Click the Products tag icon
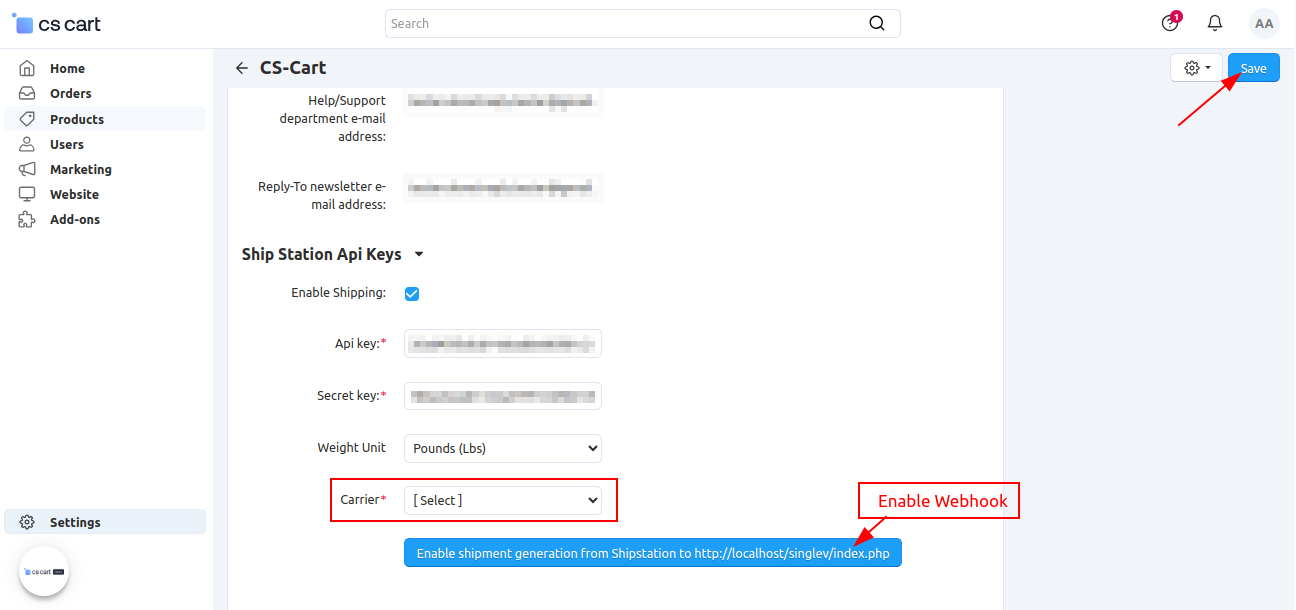1296x610 pixels. [x=27, y=119]
